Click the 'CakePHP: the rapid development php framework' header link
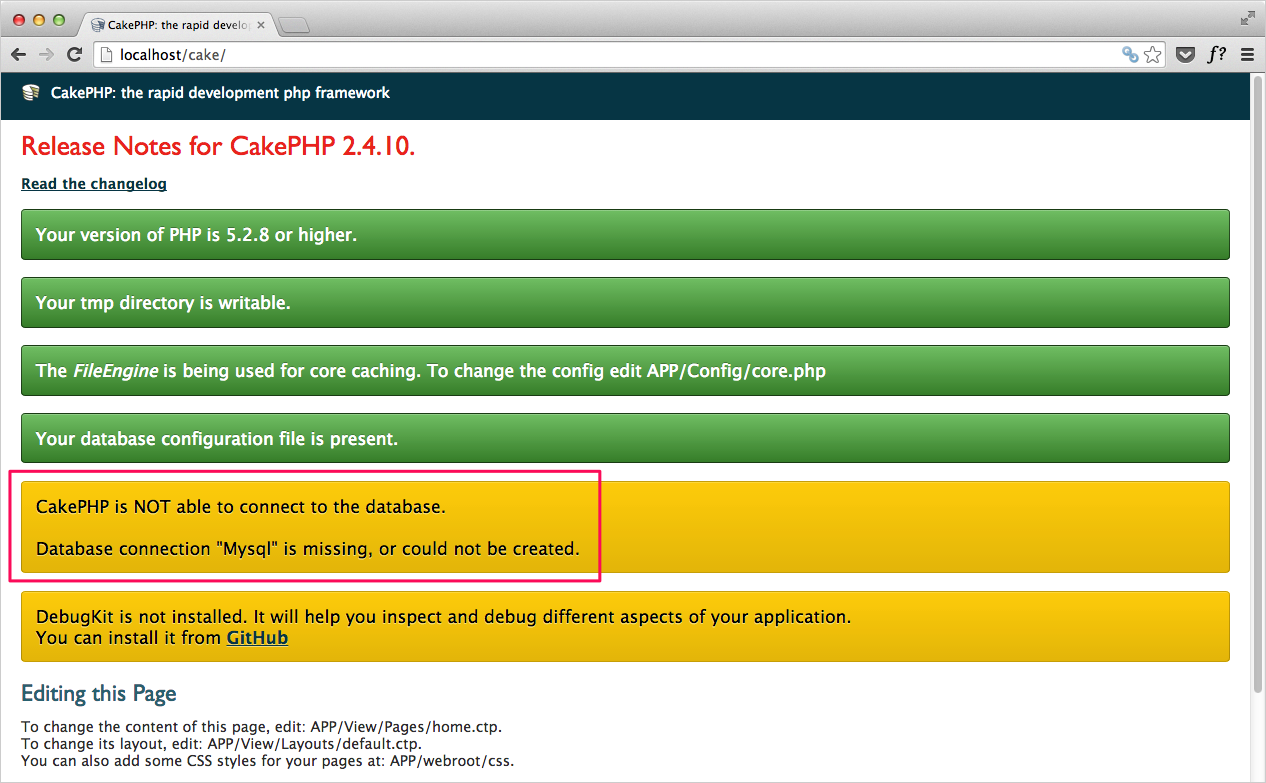This screenshot has width=1266, height=783. point(220,93)
